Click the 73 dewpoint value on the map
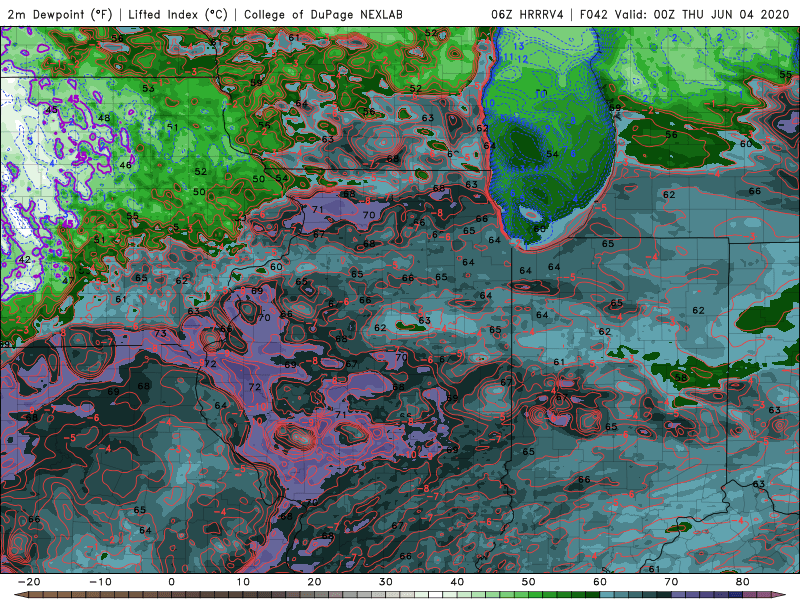Screen dimensions: 800x600 tap(160, 333)
